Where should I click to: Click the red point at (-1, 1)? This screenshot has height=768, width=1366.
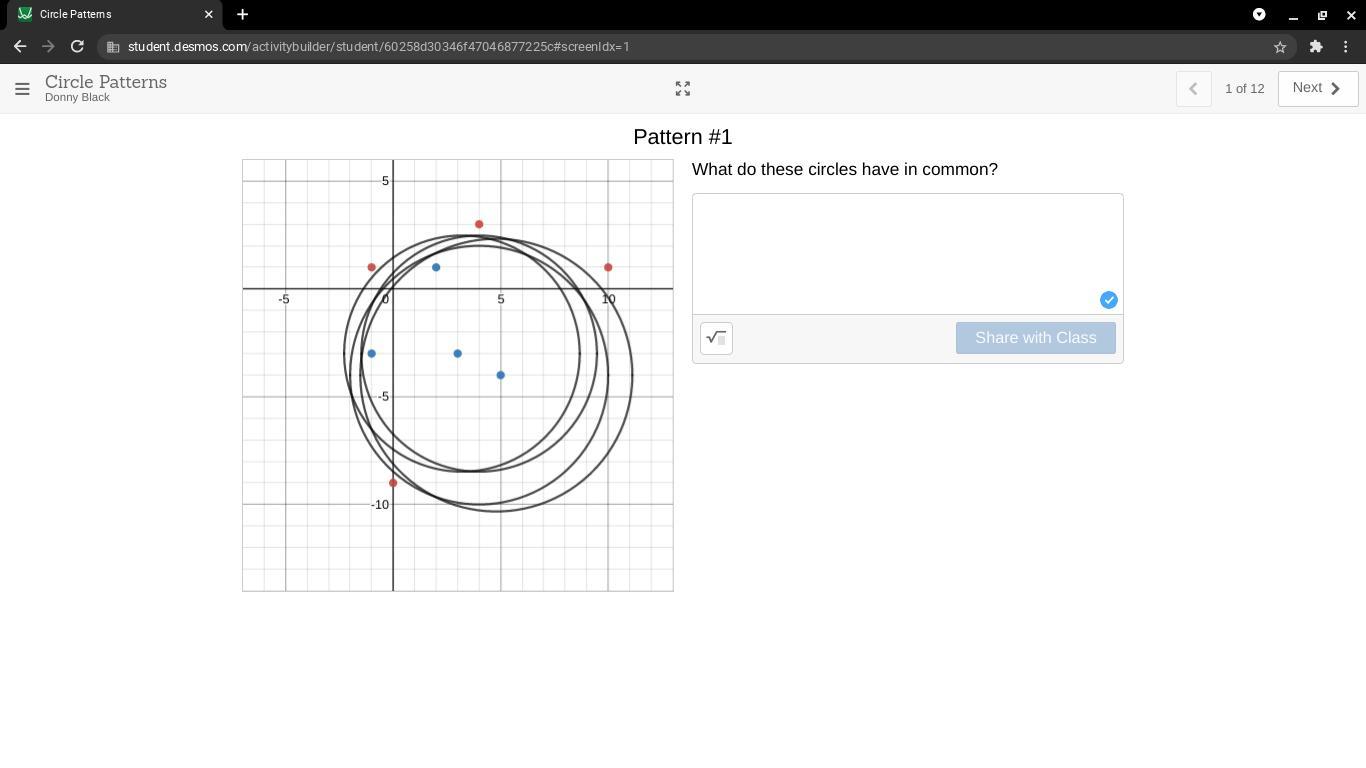point(372,267)
